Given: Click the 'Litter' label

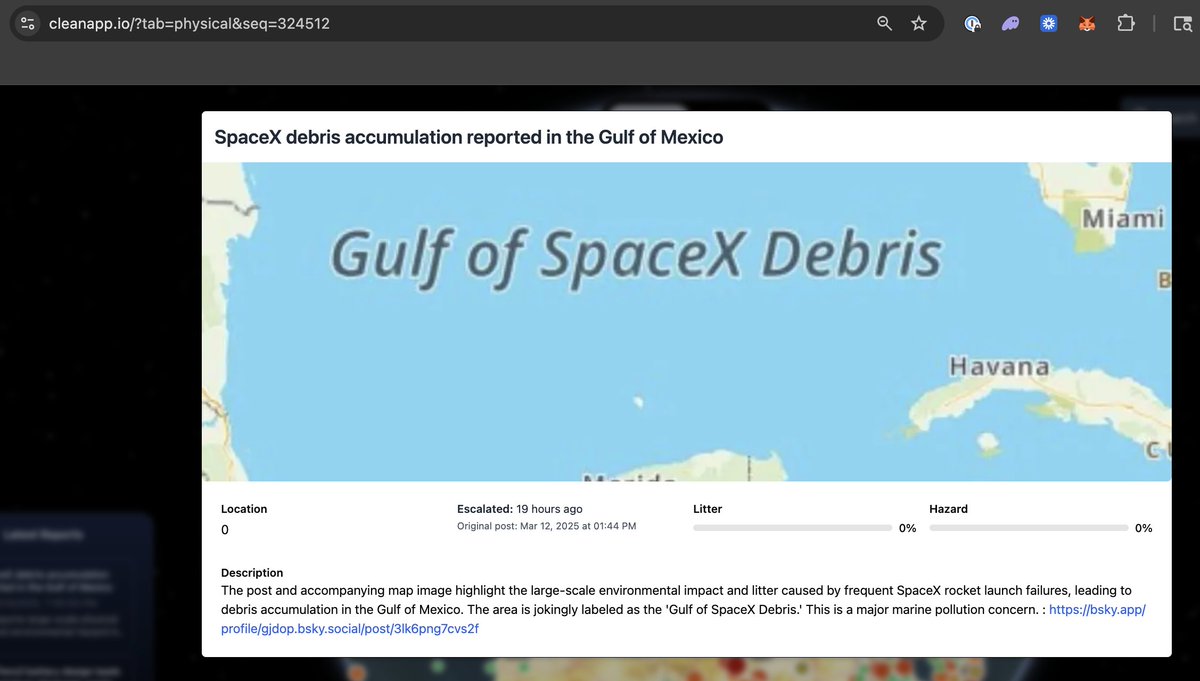Looking at the screenshot, I should coord(707,509).
